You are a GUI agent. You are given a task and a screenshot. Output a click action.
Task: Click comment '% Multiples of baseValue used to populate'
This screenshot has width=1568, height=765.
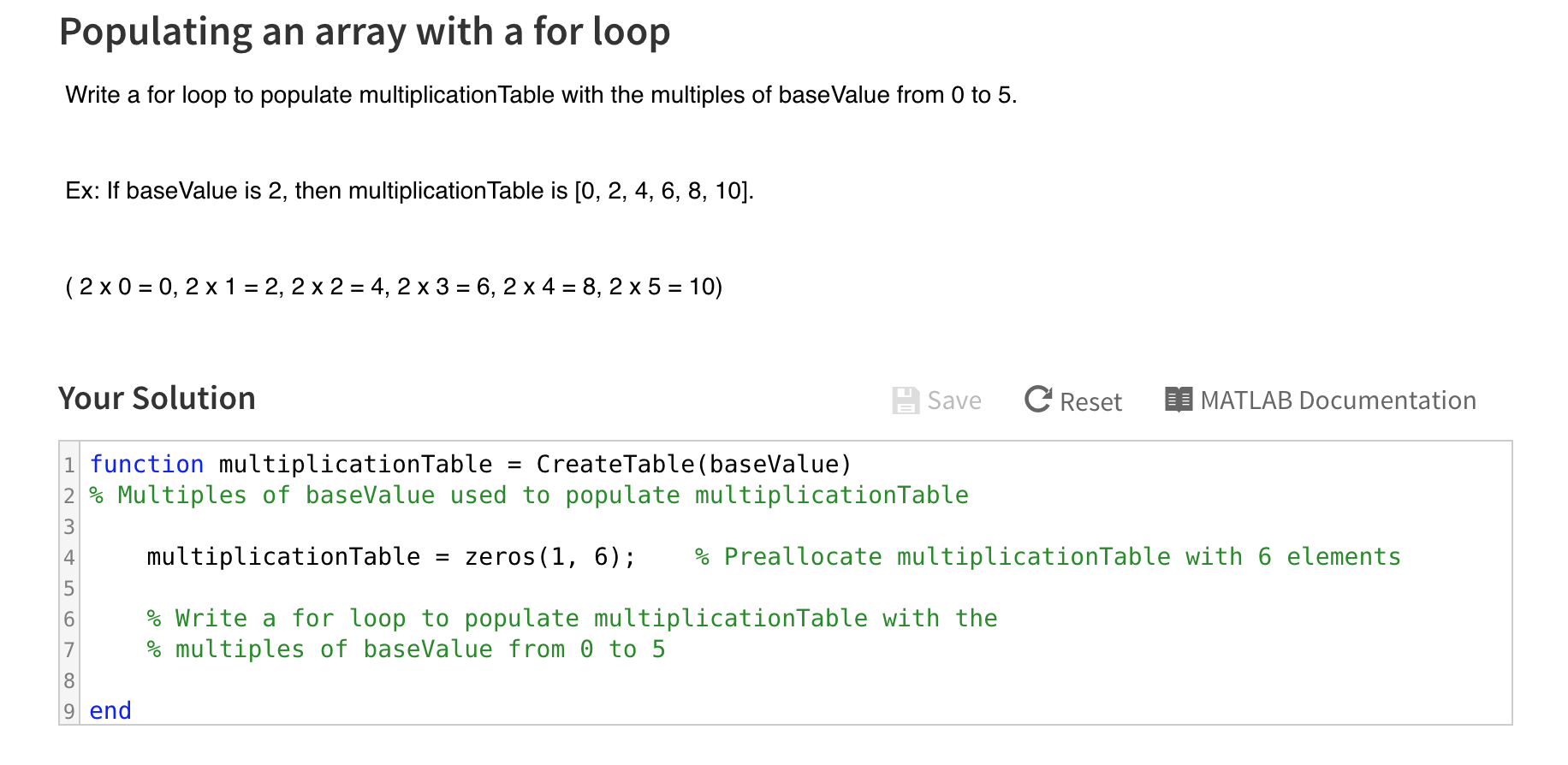[x=385, y=495]
